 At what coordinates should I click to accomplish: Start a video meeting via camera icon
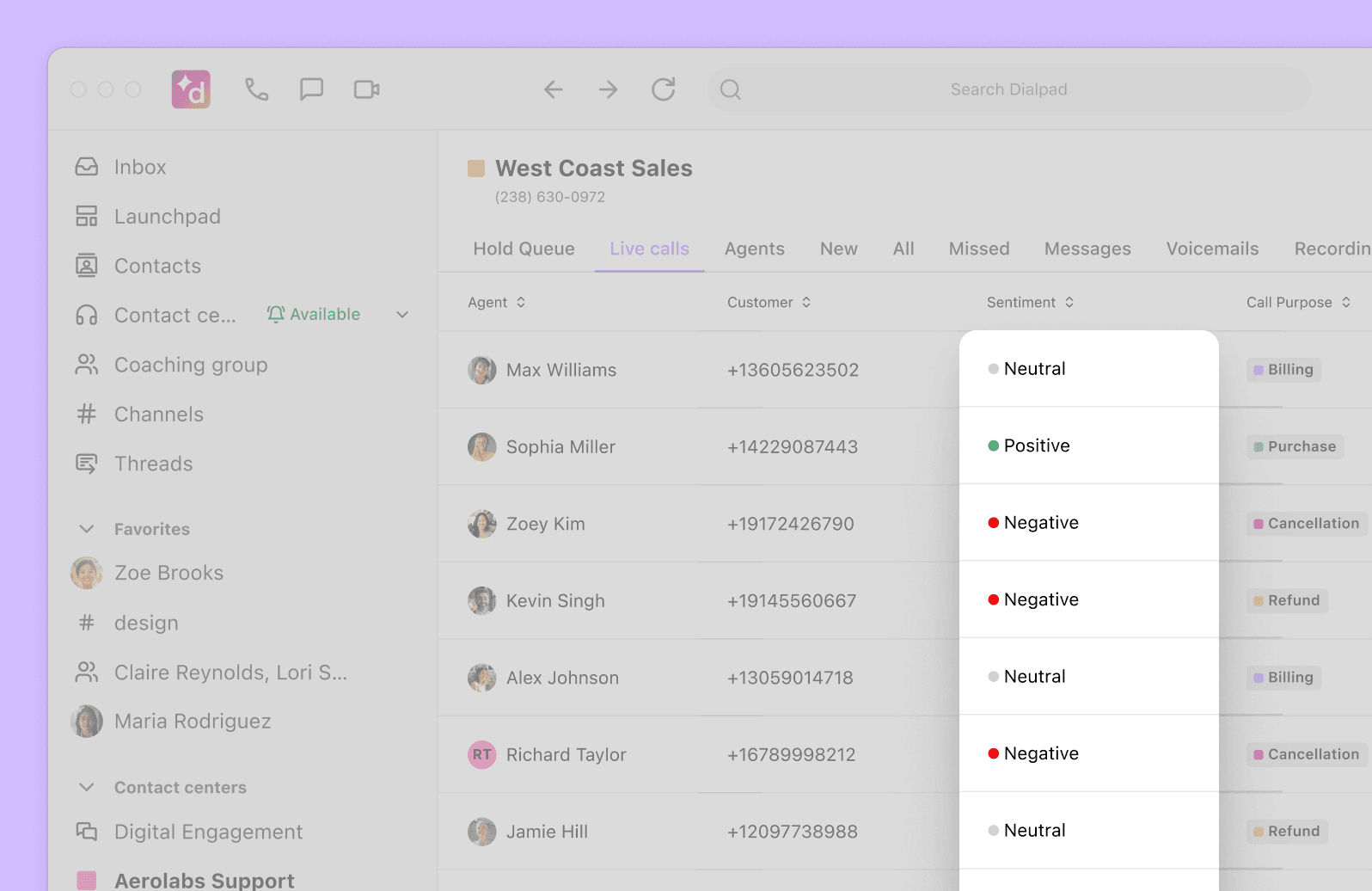[x=366, y=89]
